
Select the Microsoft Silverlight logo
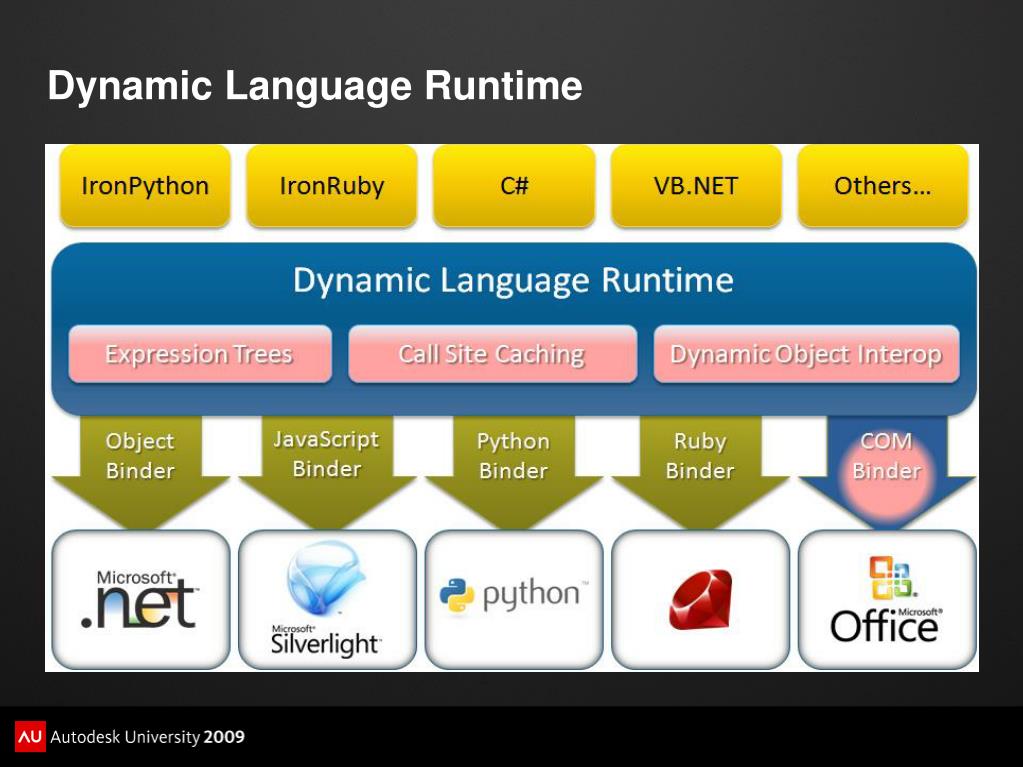pyautogui.click(x=326, y=599)
